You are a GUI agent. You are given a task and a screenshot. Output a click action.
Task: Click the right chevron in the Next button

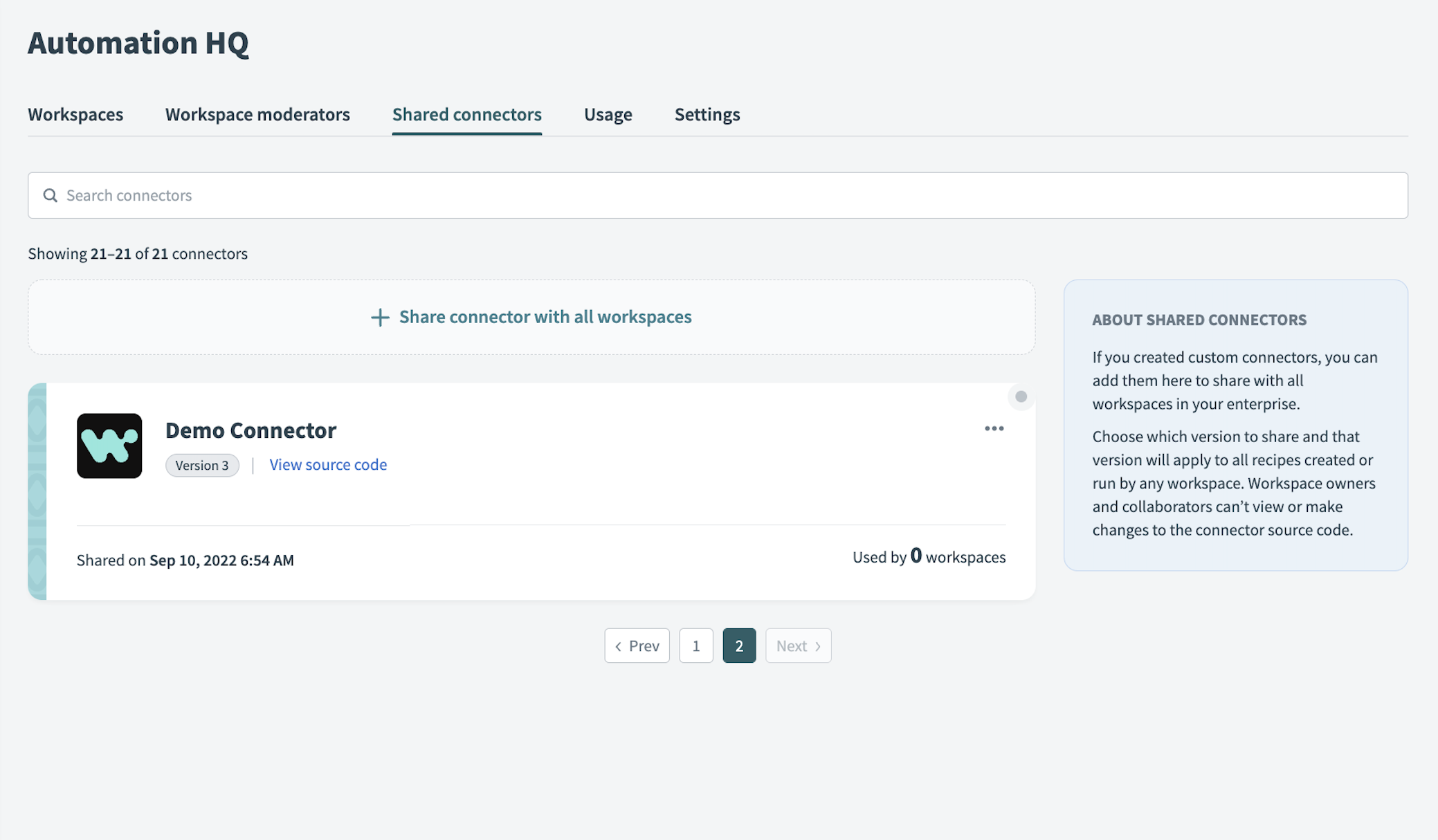point(819,646)
